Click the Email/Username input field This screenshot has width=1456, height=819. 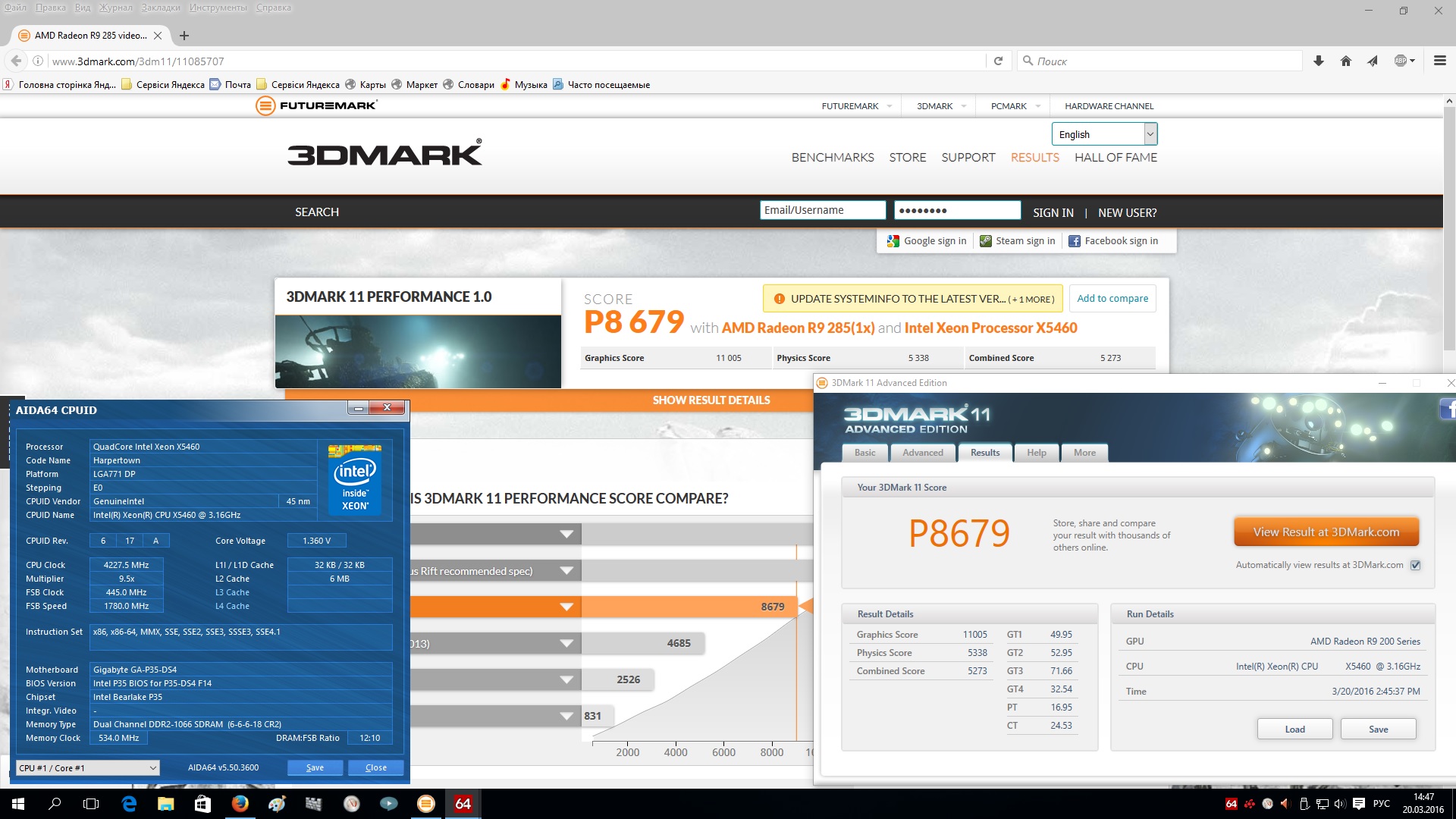click(822, 210)
